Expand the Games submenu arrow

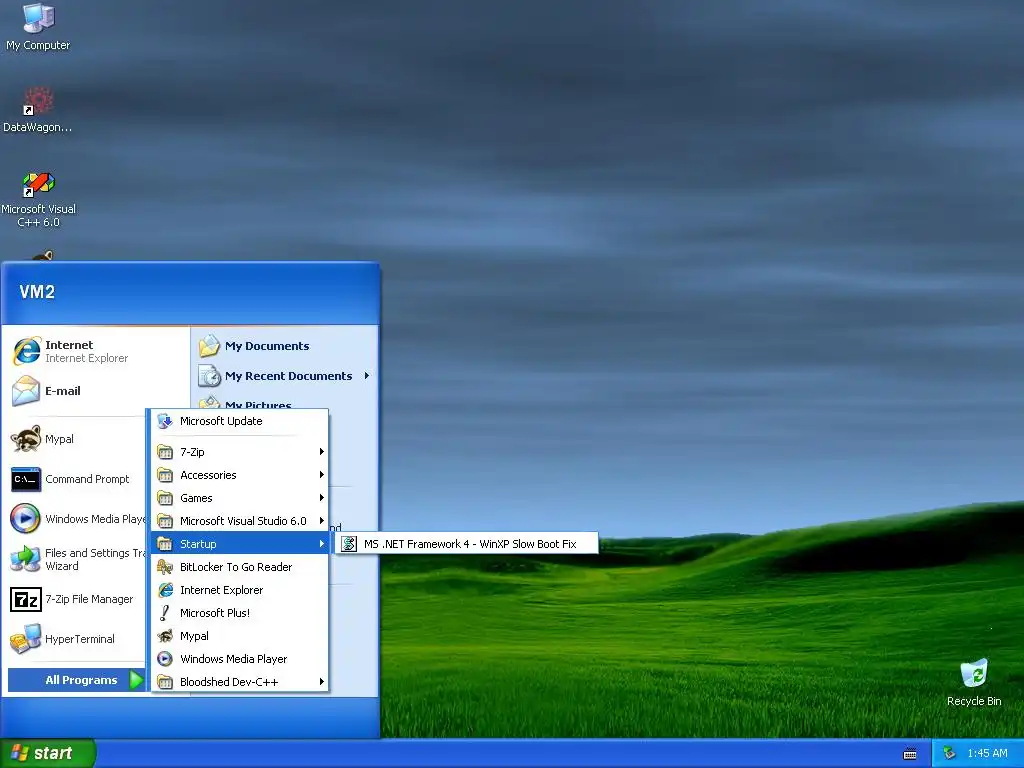pyautogui.click(x=321, y=498)
